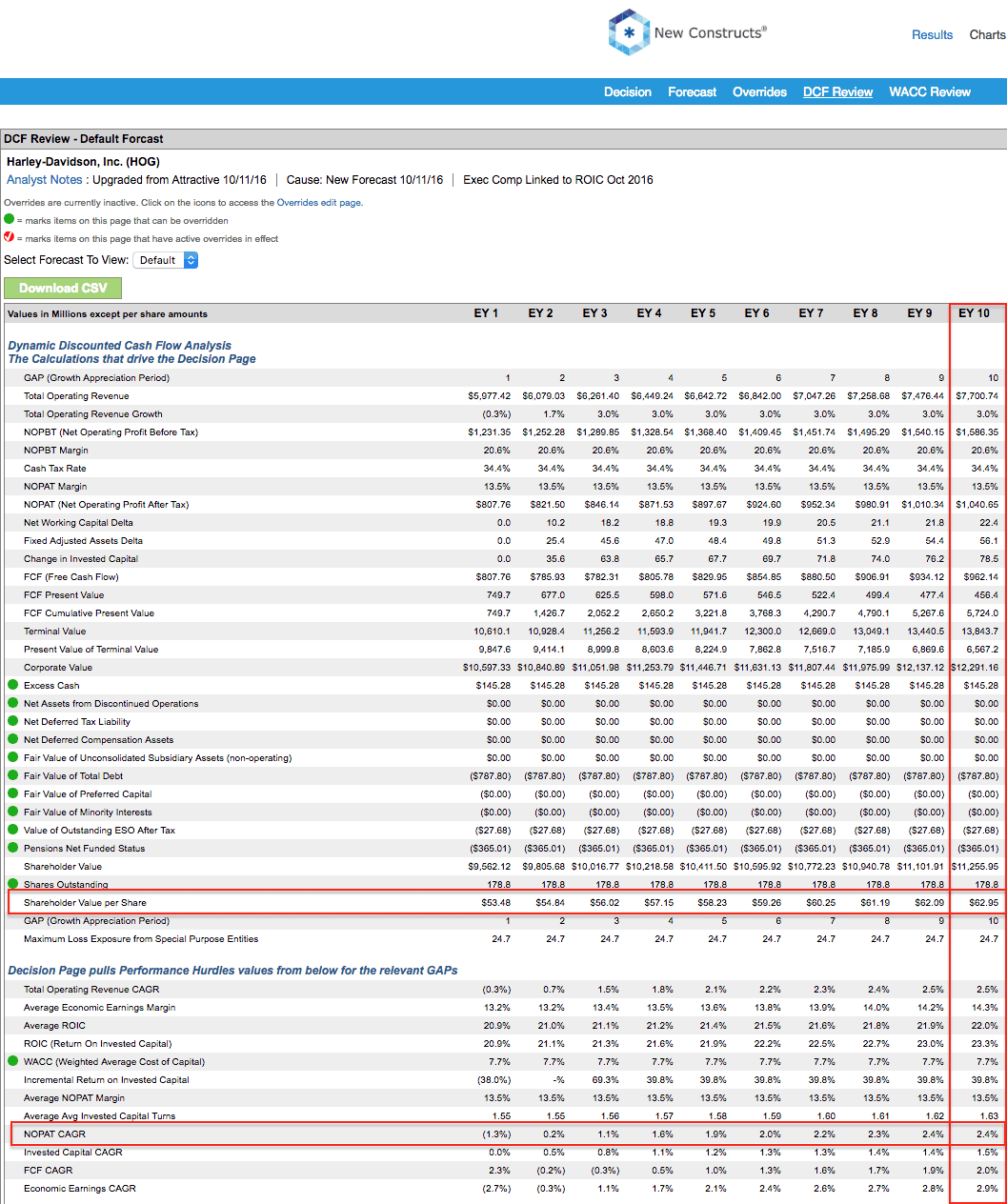The height and width of the screenshot is (1204, 1007).
Task: Click the Average ROIC row label
Action: 54,1026
